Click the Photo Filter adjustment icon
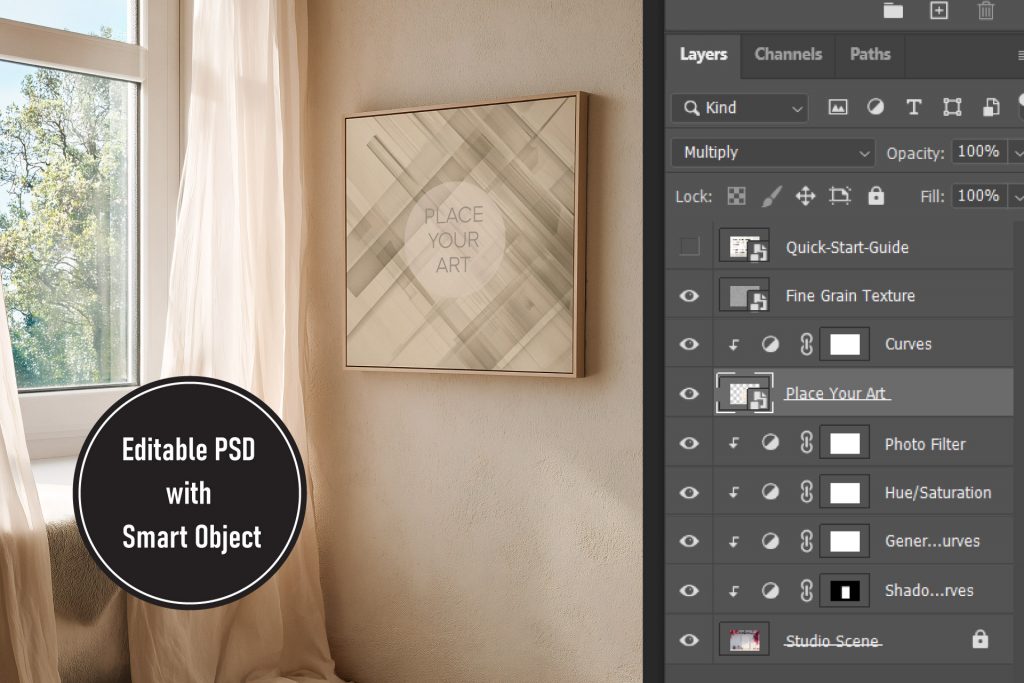Image resolution: width=1024 pixels, height=683 pixels. click(x=771, y=443)
